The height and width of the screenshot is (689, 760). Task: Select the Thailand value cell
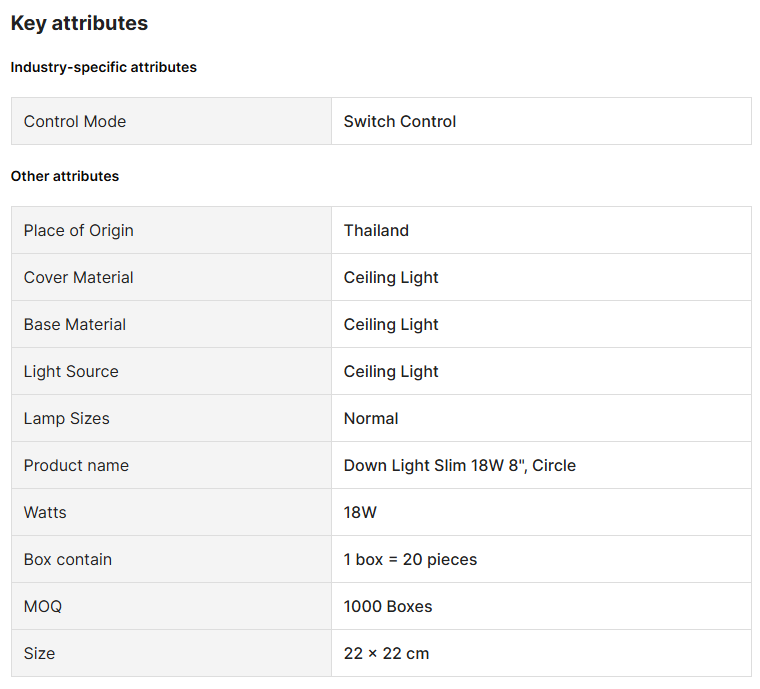(376, 230)
